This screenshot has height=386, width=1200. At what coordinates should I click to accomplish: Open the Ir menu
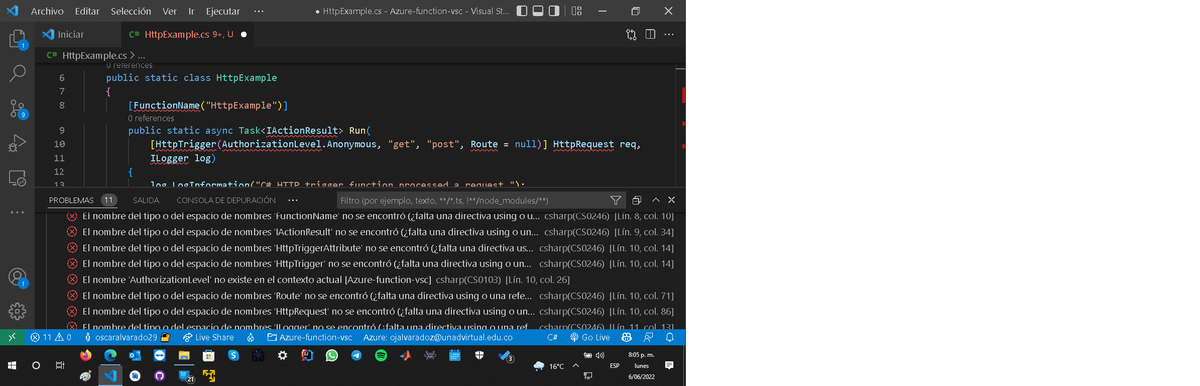pos(191,11)
